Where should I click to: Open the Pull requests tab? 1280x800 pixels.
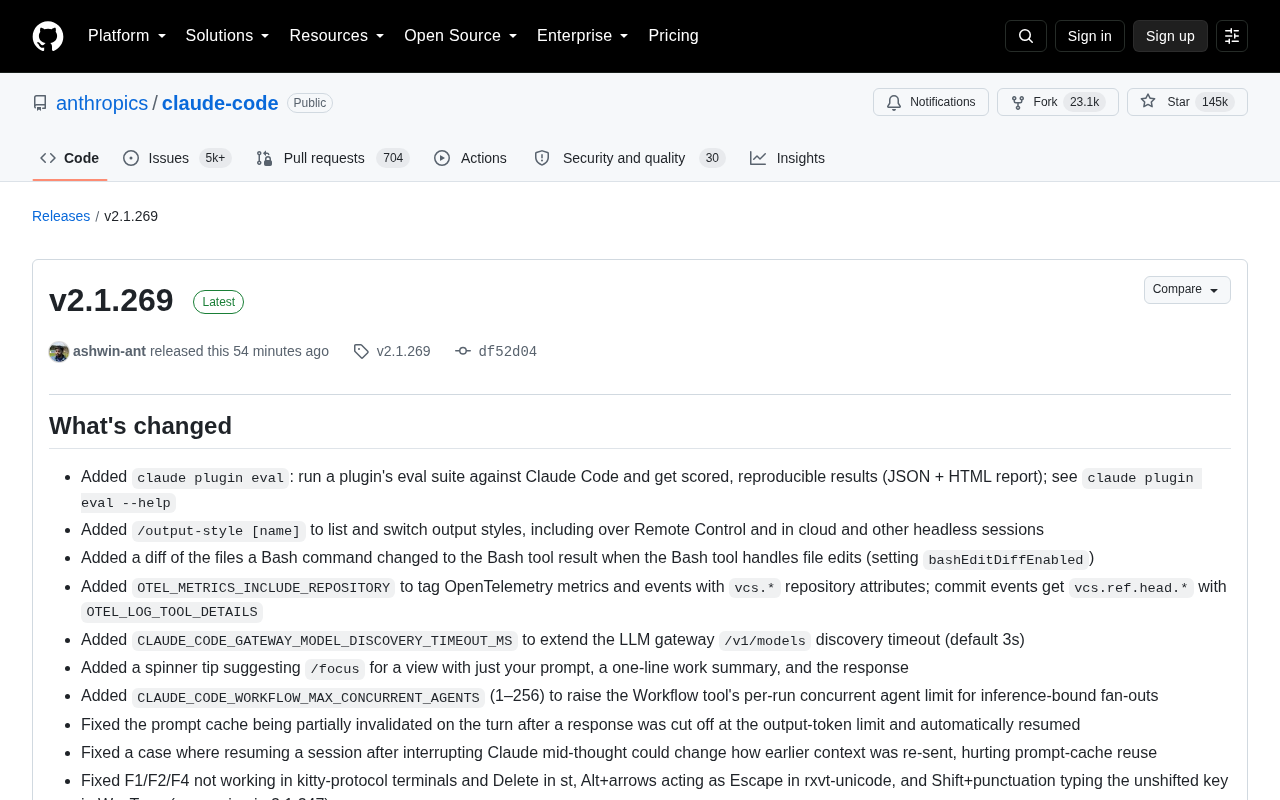[x=332, y=158]
